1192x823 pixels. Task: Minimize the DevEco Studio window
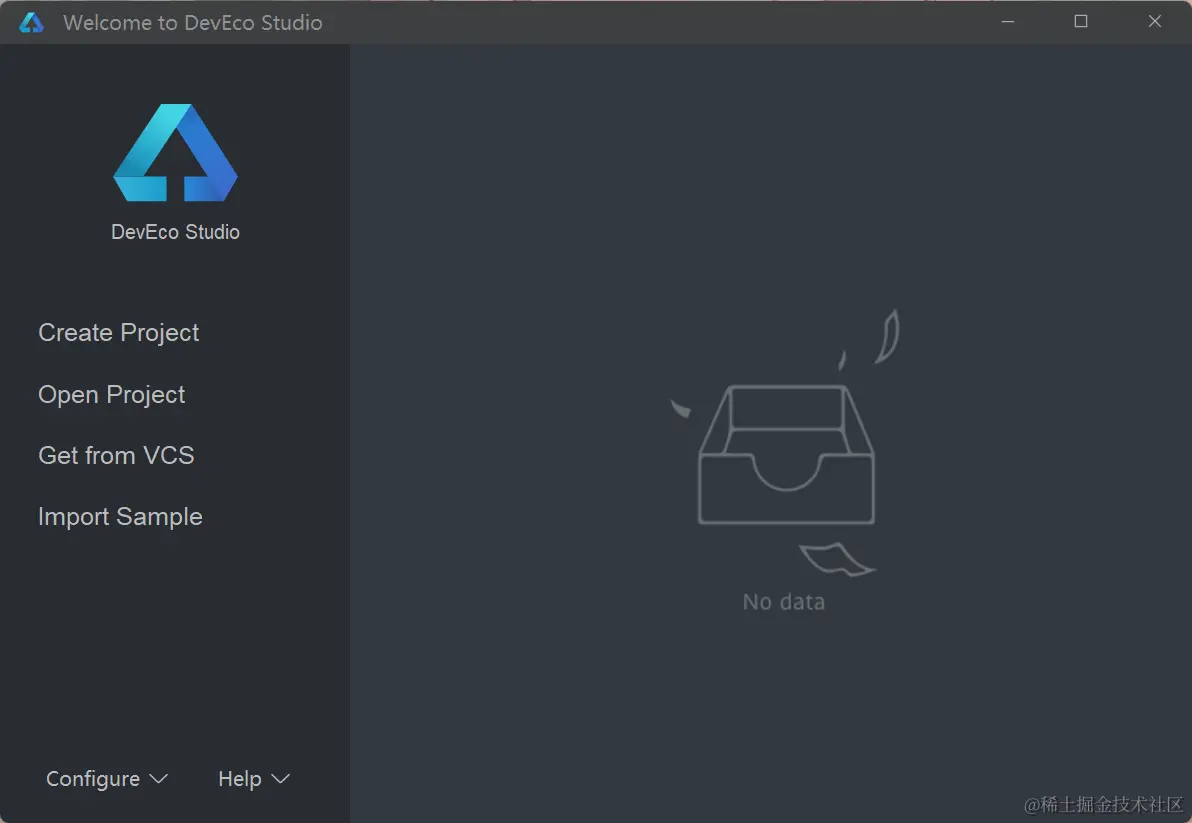1008,22
